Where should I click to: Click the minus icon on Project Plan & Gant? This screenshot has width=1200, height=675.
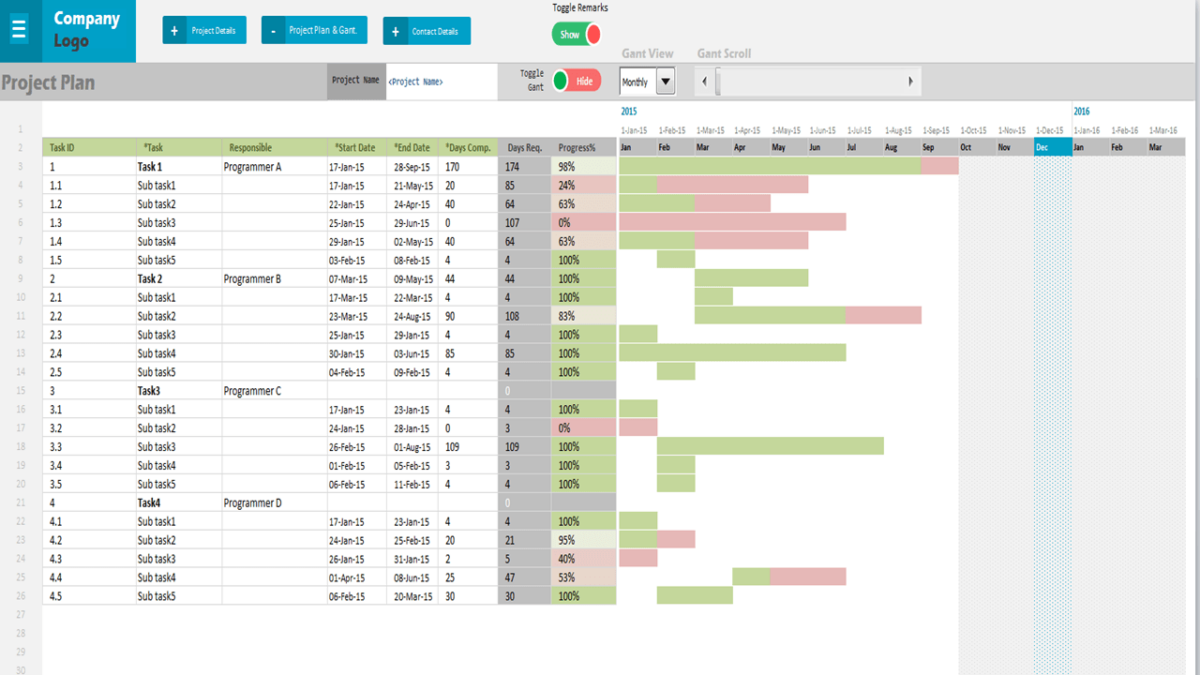click(x=275, y=30)
